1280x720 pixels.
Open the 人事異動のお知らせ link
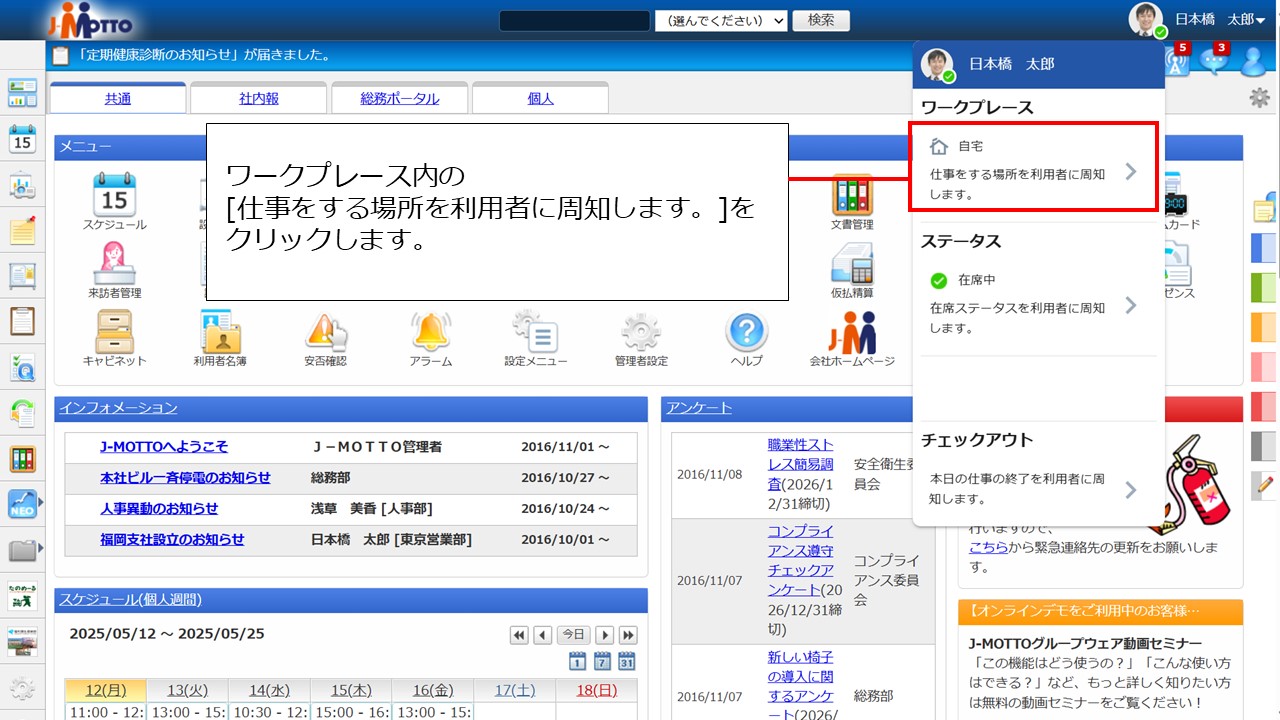coord(159,508)
